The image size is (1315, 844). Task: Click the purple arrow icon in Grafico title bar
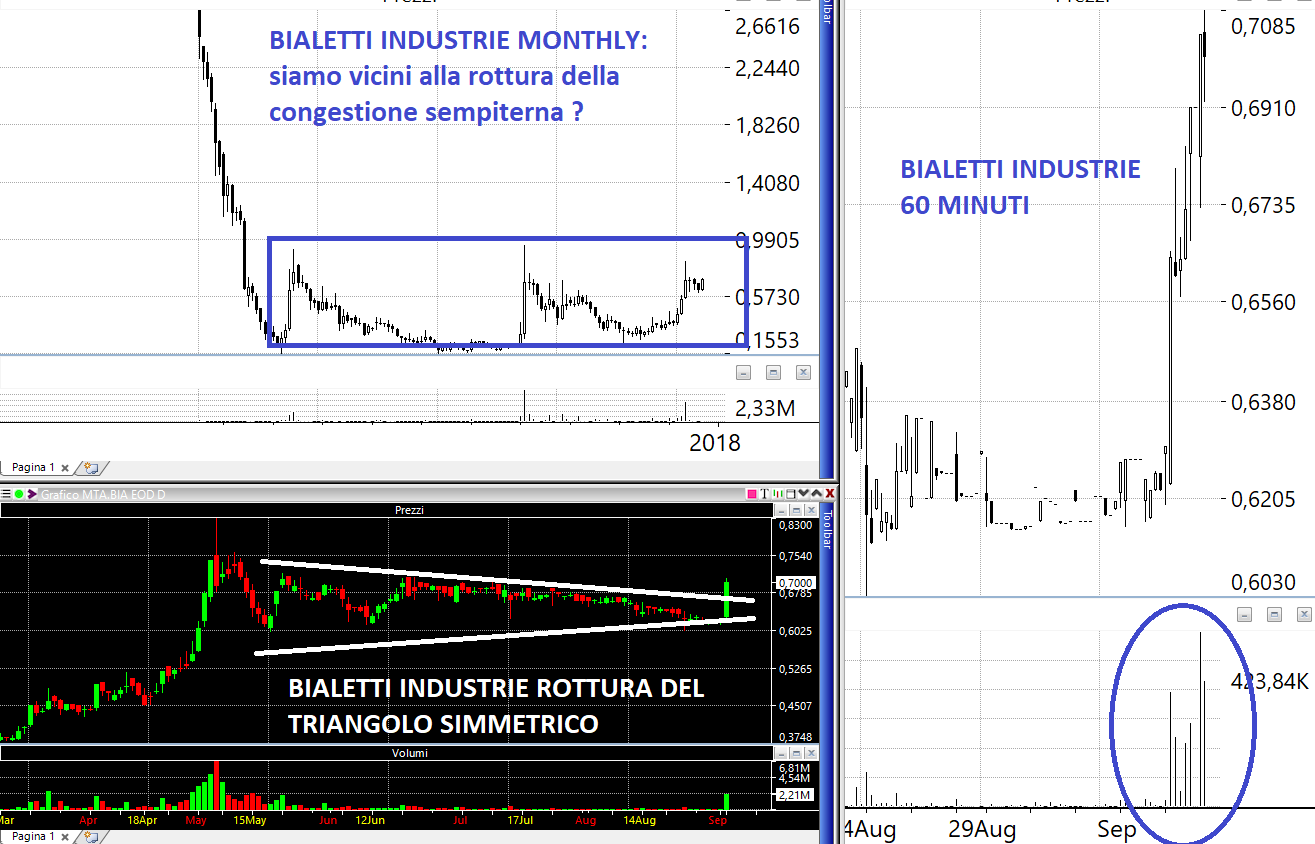(31, 494)
